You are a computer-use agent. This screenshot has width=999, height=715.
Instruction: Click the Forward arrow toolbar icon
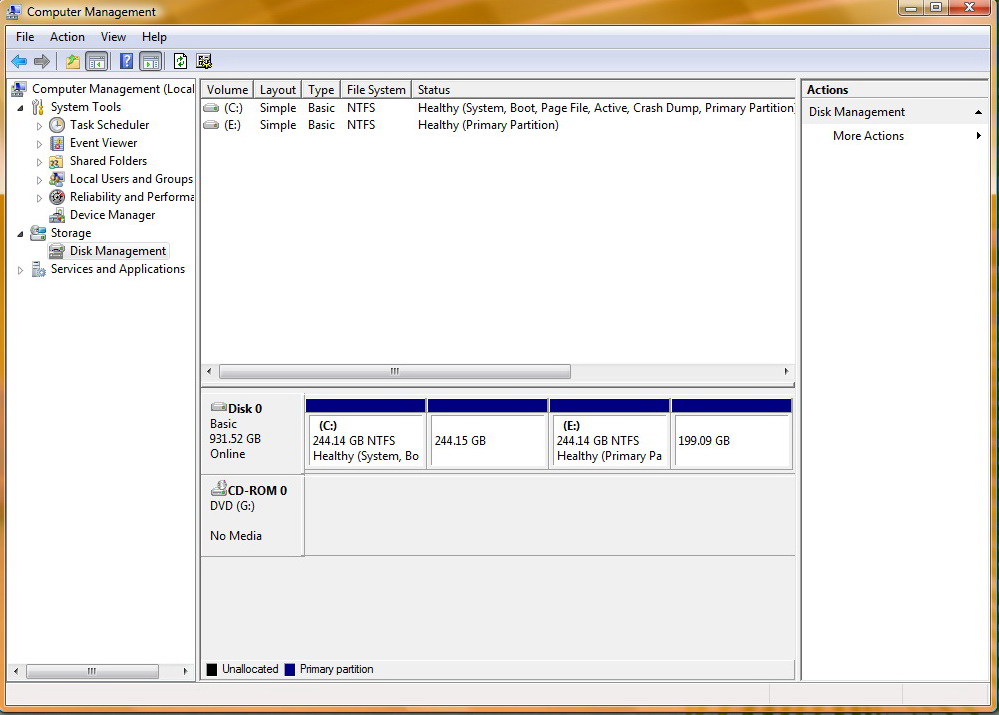(42, 62)
